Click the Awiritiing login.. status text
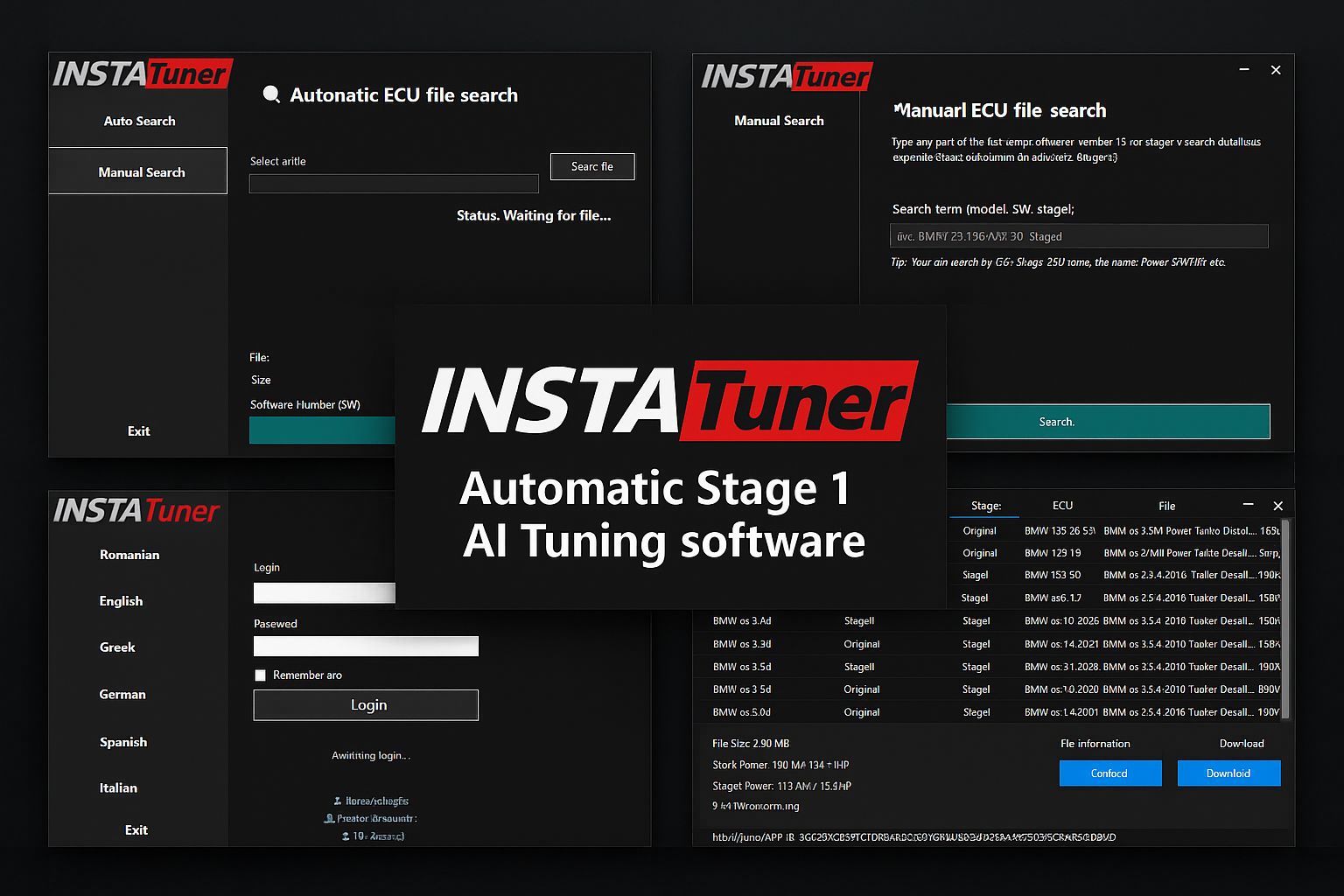 371,756
